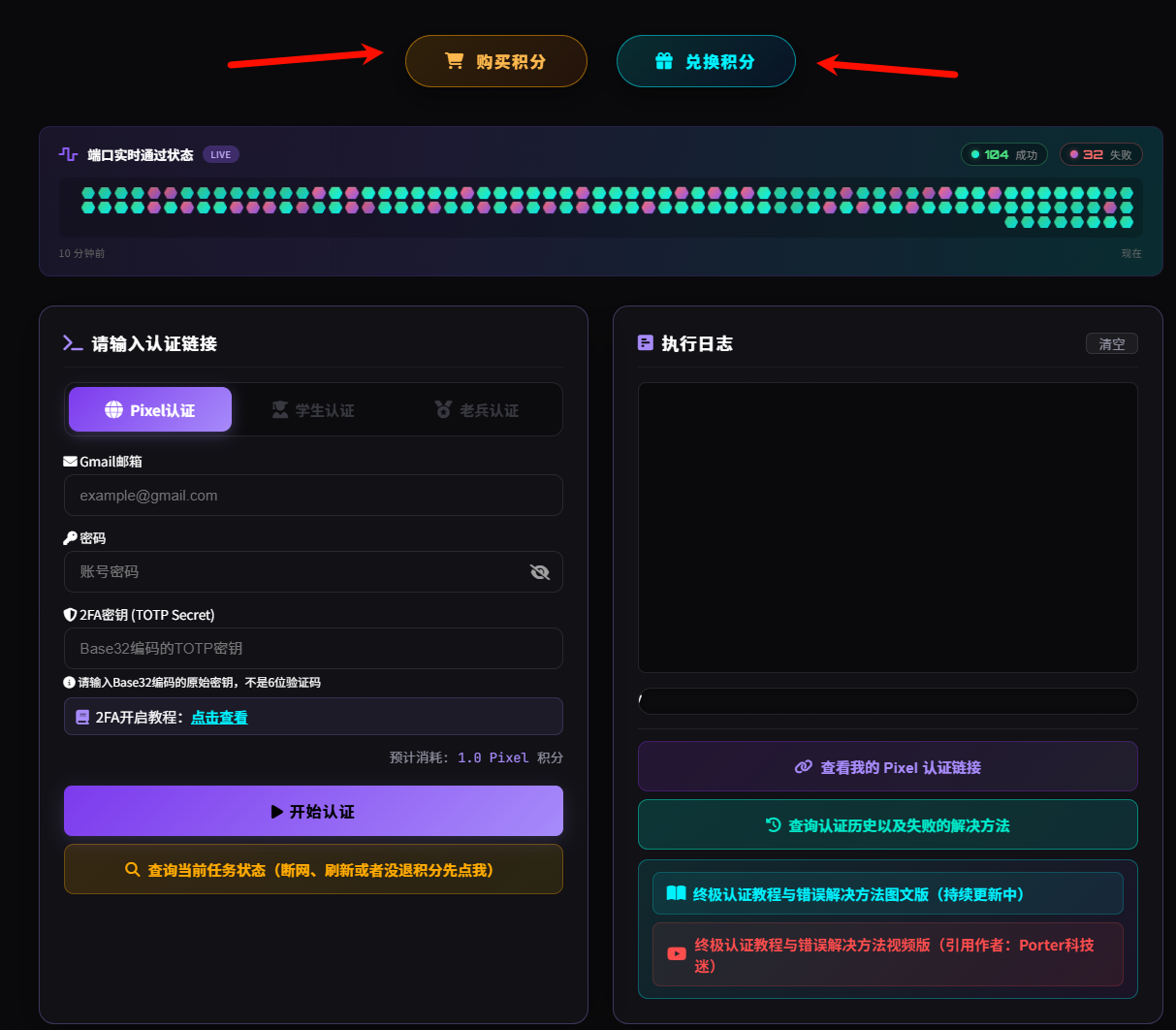The width and height of the screenshot is (1176, 1030).
Task: Click the globe icon on the Pixel认证 tab
Action: click(x=114, y=410)
